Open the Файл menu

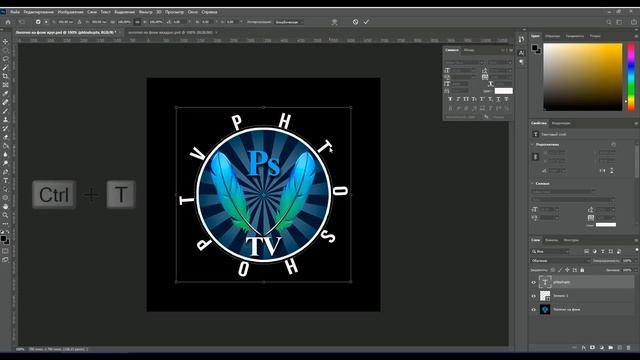pyautogui.click(x=15, y=12)
